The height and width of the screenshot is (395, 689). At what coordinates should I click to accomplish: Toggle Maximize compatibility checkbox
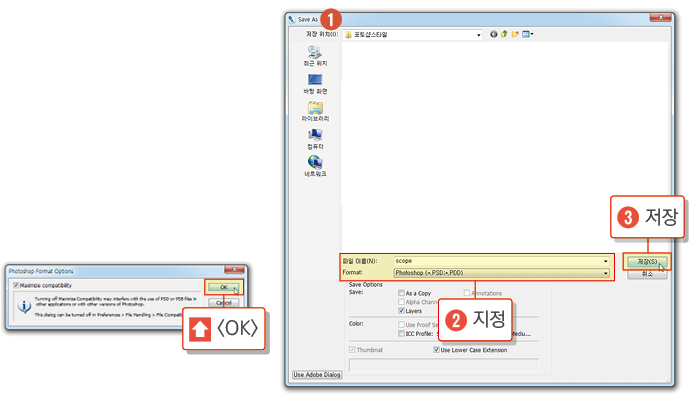(x=16, y=285)
